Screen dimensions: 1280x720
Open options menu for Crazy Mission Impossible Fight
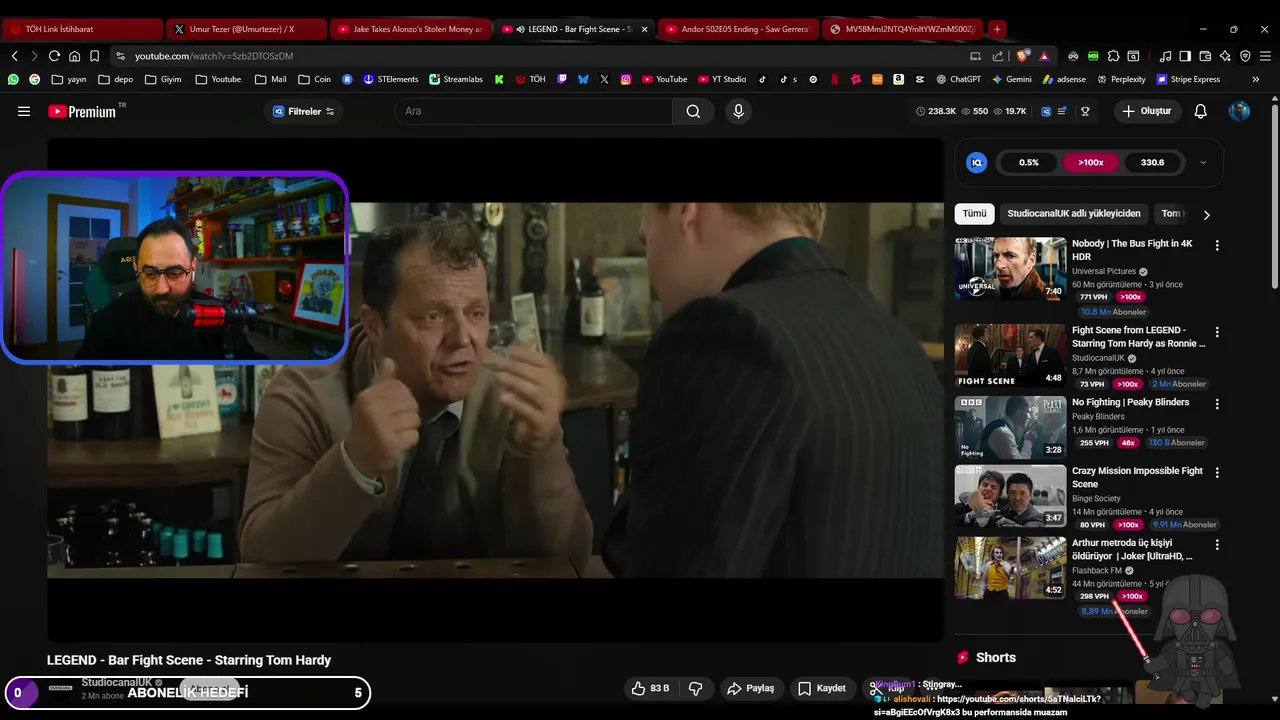point(1217,472)
